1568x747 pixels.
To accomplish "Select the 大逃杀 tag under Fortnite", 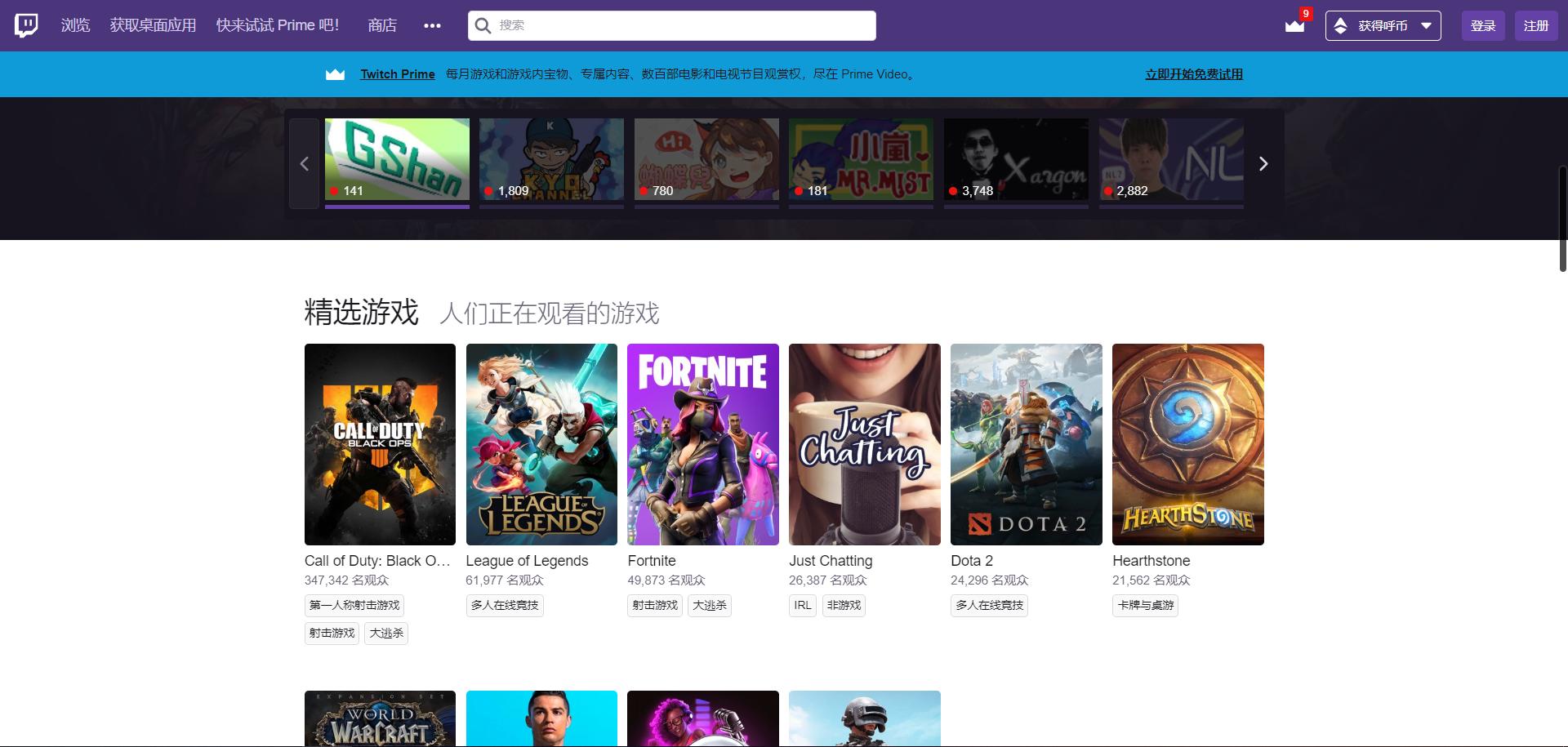I will [710, 606].
